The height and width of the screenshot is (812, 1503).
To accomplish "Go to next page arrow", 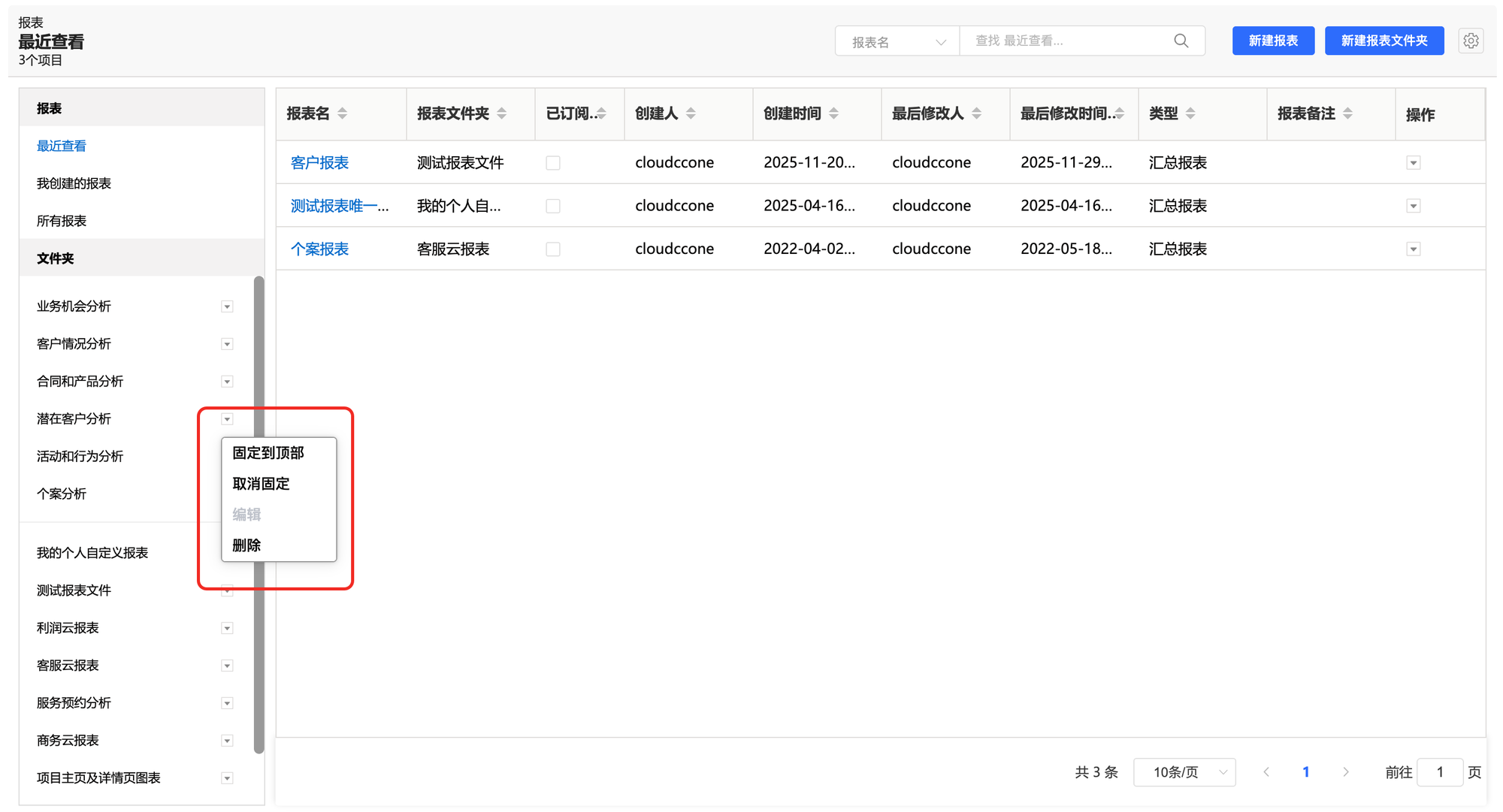I will click(1345, 771).
